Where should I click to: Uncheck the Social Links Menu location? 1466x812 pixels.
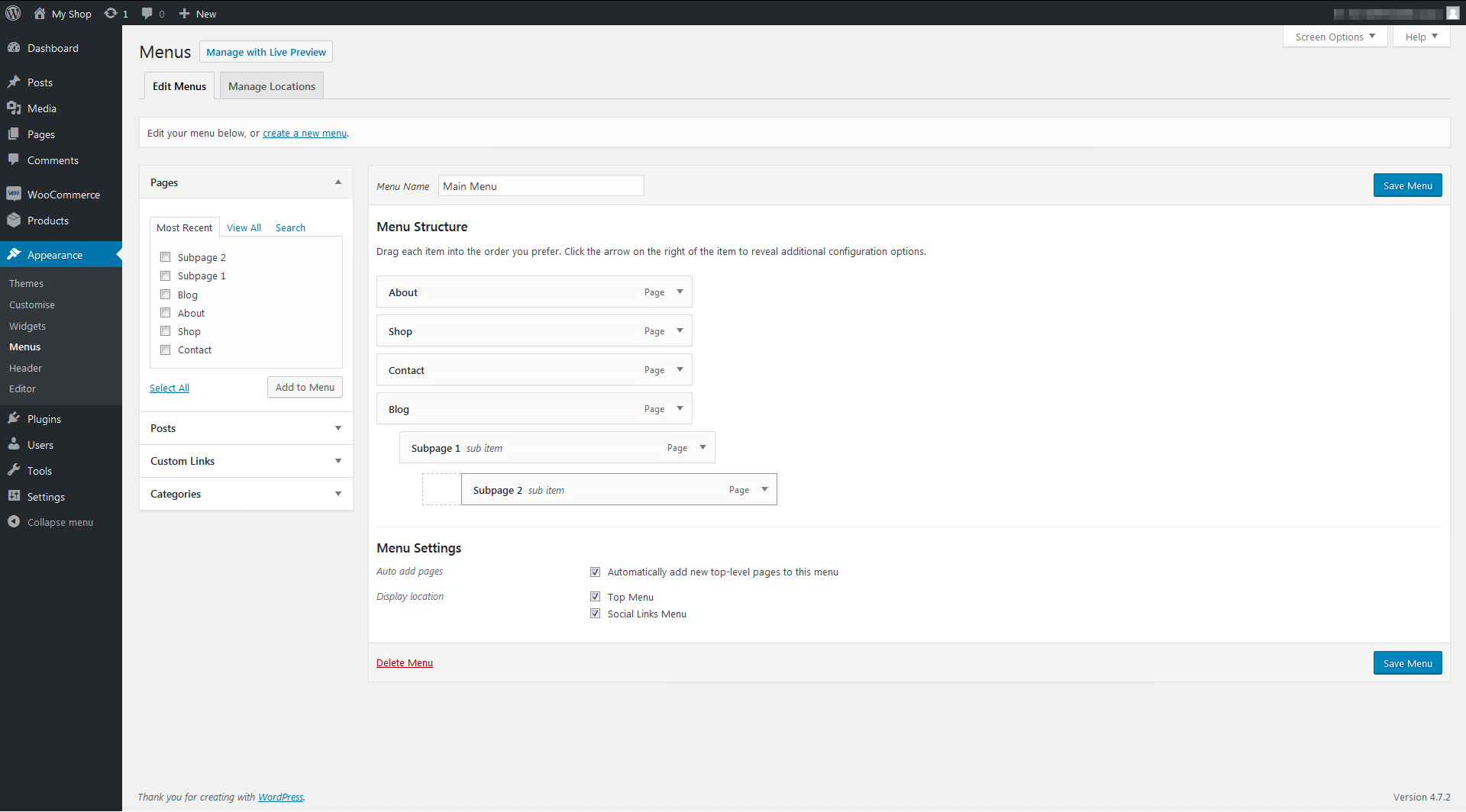coord(596,614)
